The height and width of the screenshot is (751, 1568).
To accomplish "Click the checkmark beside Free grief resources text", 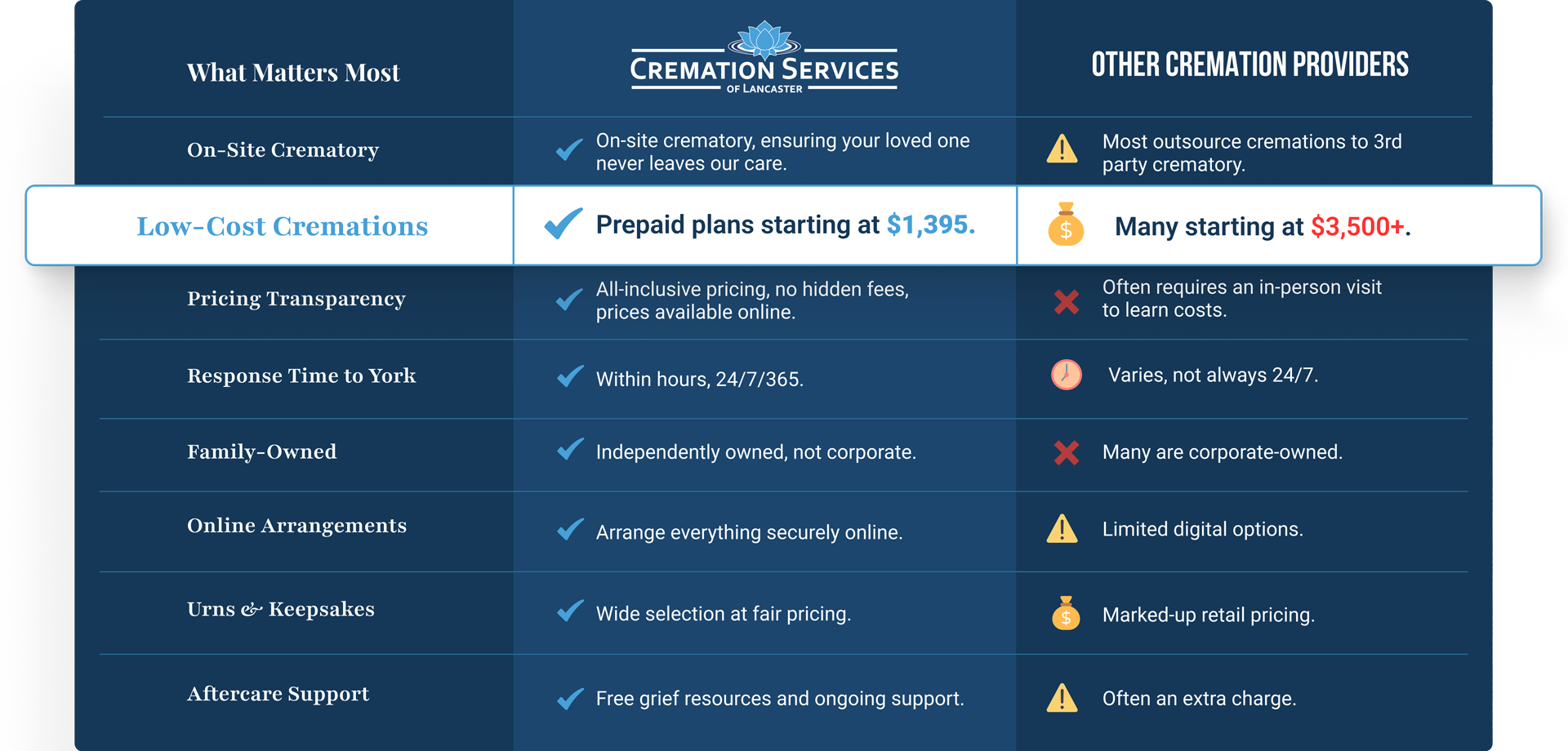I will (570, 699).
